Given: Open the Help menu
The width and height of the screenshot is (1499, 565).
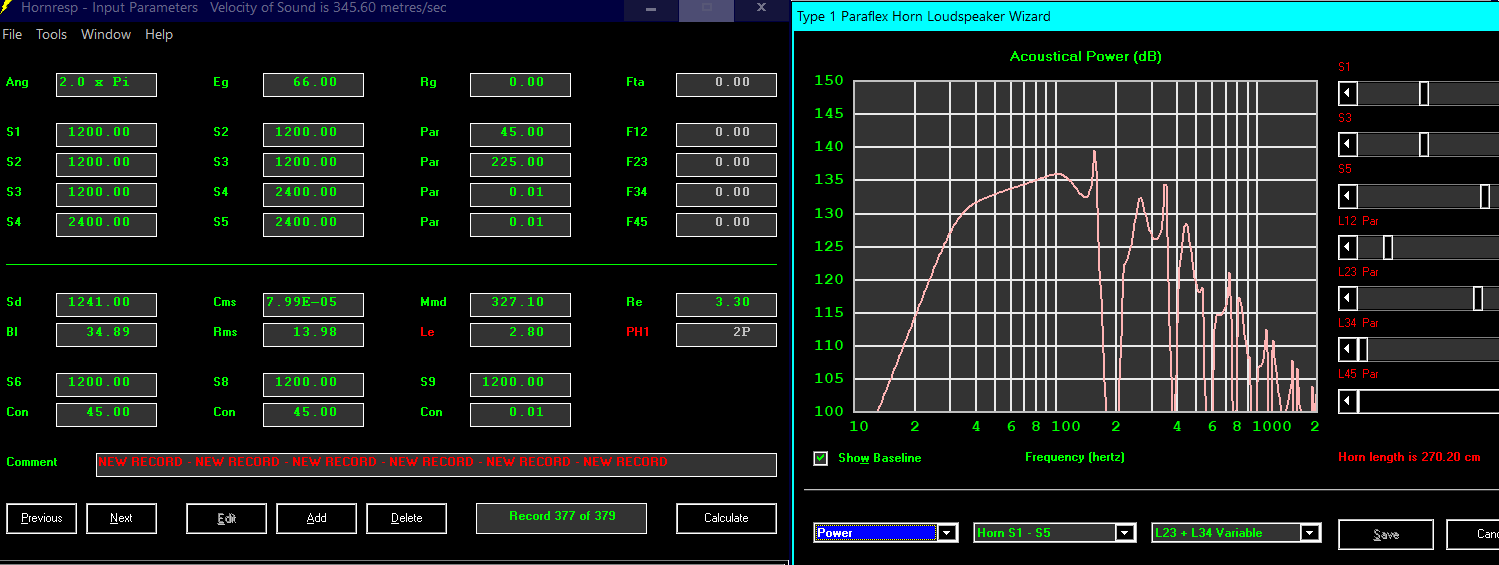Looking at the screenshot, I should [x=159, y=34].
